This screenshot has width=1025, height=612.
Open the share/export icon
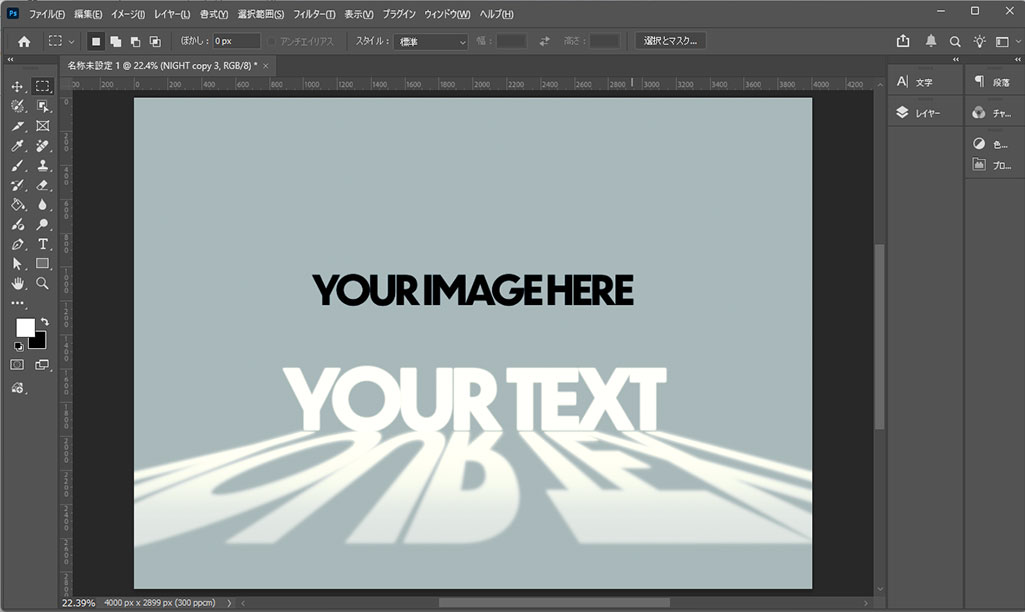[904, 41]
